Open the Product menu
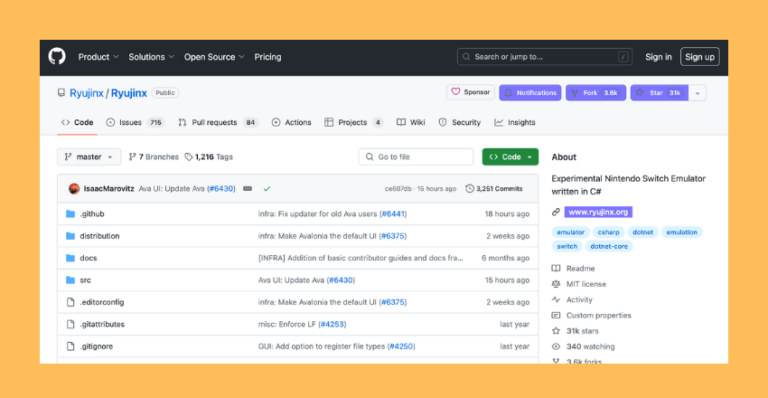The image size is (768, 398). [98, 57]
